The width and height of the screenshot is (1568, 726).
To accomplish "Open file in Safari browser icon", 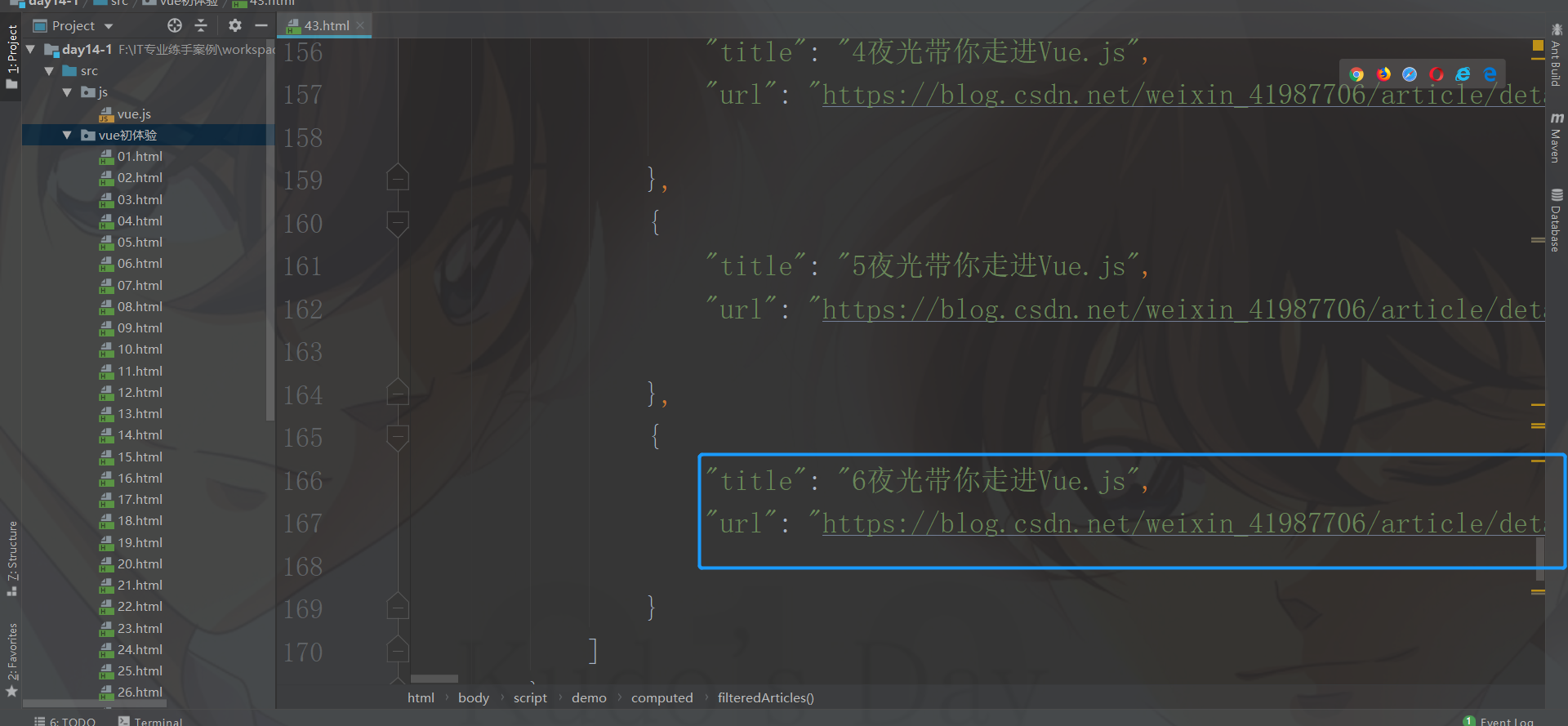I will pos(1410,74).
